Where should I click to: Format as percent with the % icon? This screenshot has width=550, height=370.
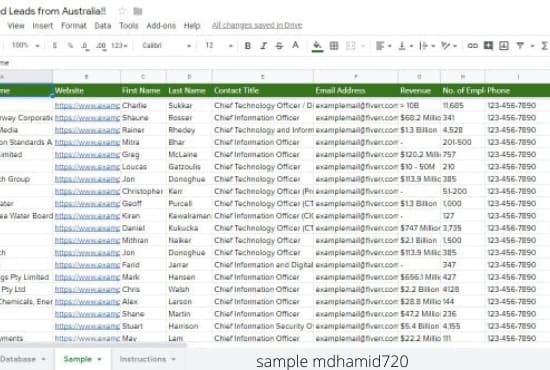pos(70,46)
